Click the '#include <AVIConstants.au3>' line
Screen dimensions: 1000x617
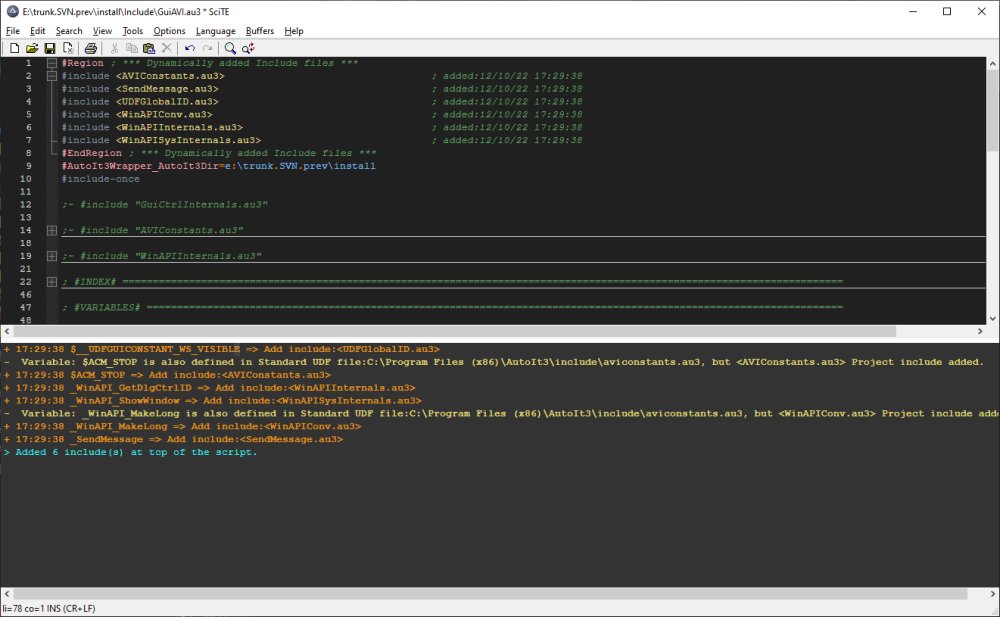[143, 76]
